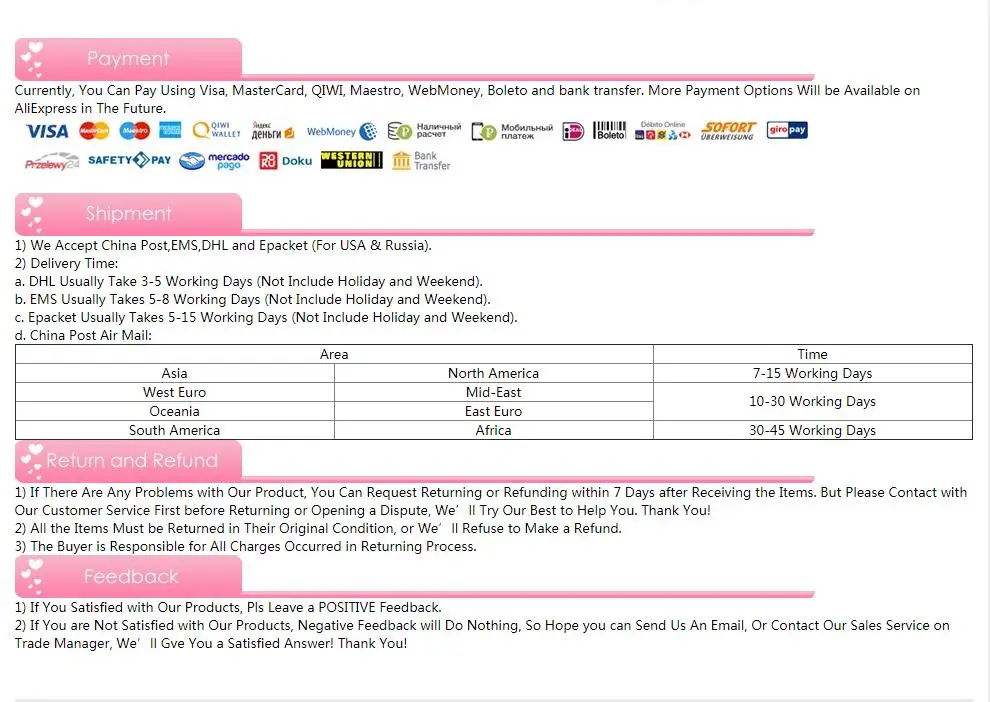This screenshot has height=702, width=990.
Task: Click the 'Buyer is Responsible for All Charges' line
Action: point(246,546)
